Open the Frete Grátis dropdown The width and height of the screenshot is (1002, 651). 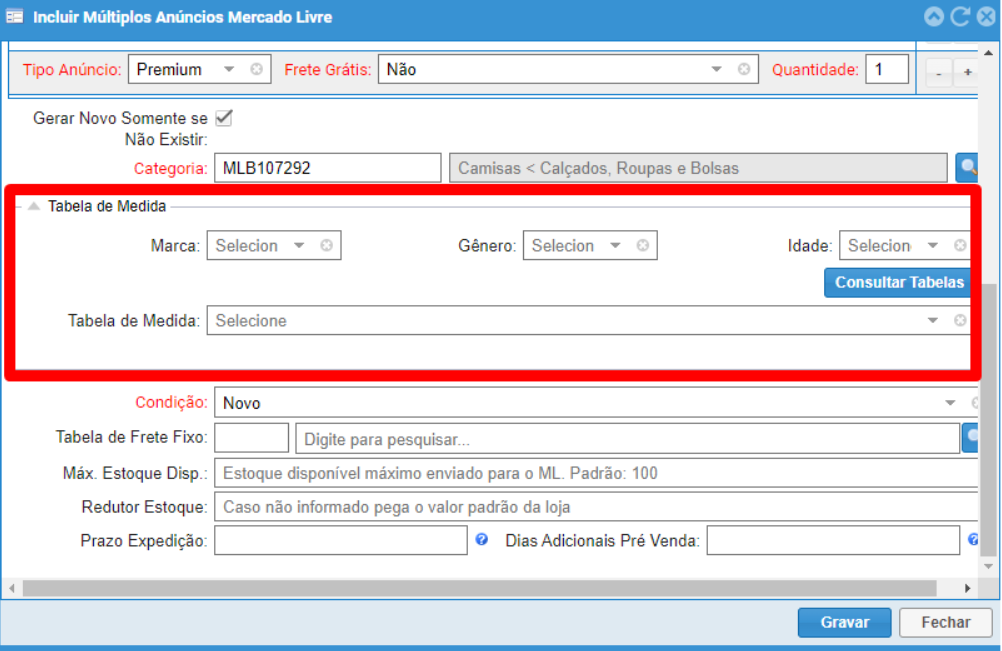click(x=716, y=69)
